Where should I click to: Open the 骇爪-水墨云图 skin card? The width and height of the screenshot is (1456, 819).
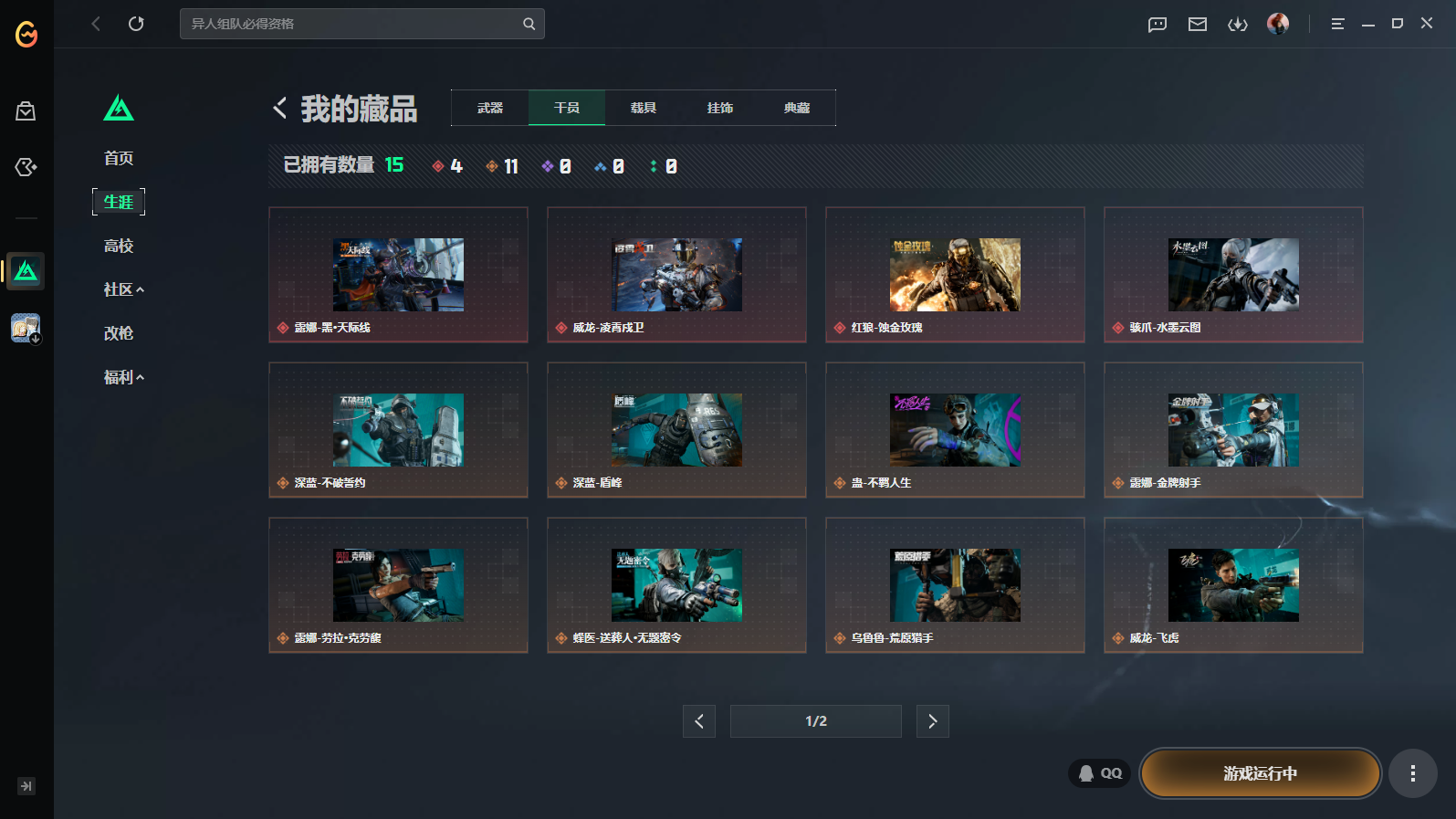[1233, 275]
